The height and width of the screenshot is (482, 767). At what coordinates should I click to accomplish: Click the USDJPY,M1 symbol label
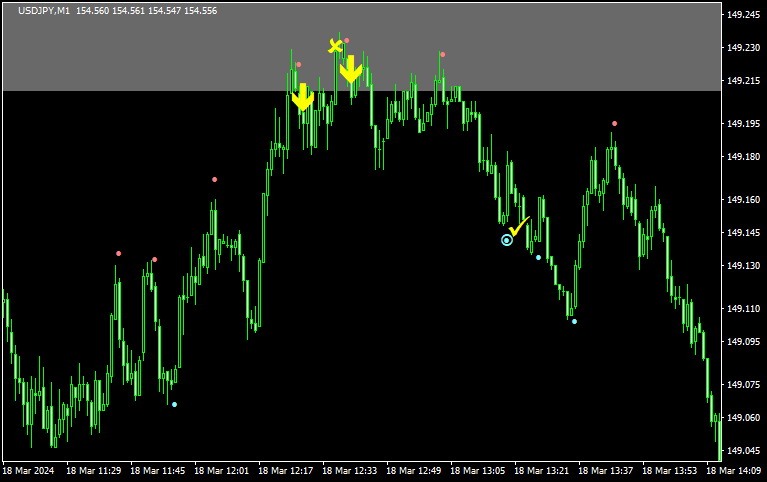pos(44,11)
